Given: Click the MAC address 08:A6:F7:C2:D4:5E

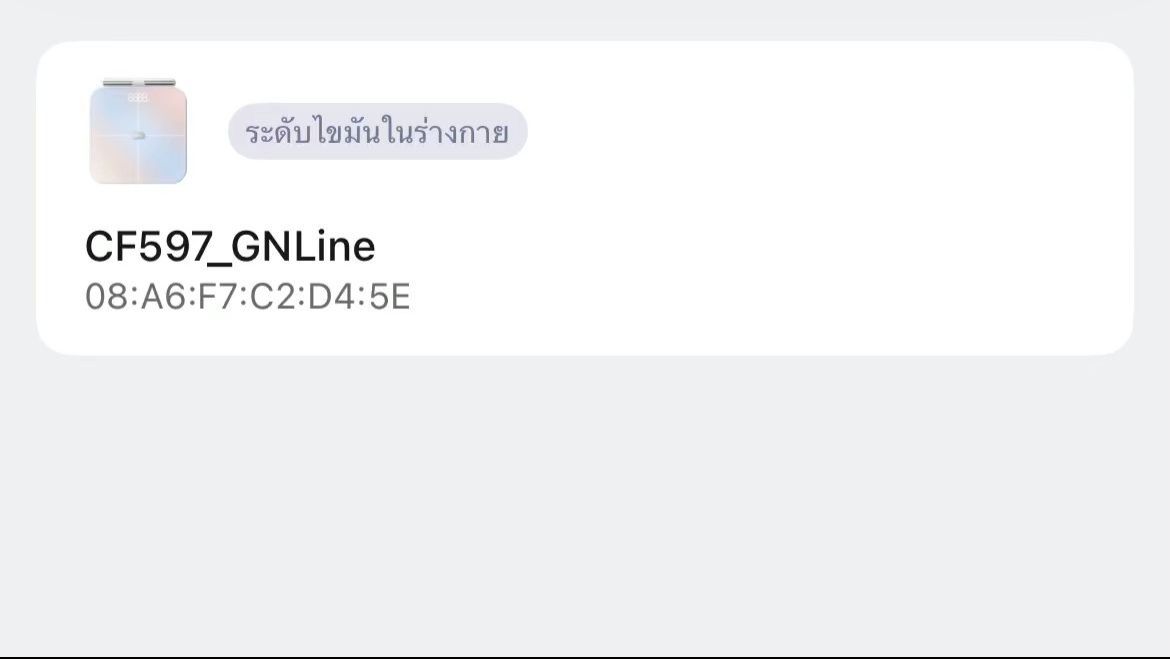Looking at the screenshot, I should (x=248, y=297).
